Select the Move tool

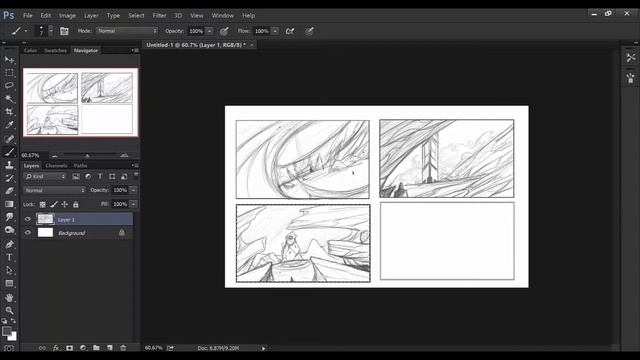[x=9, y=60]
